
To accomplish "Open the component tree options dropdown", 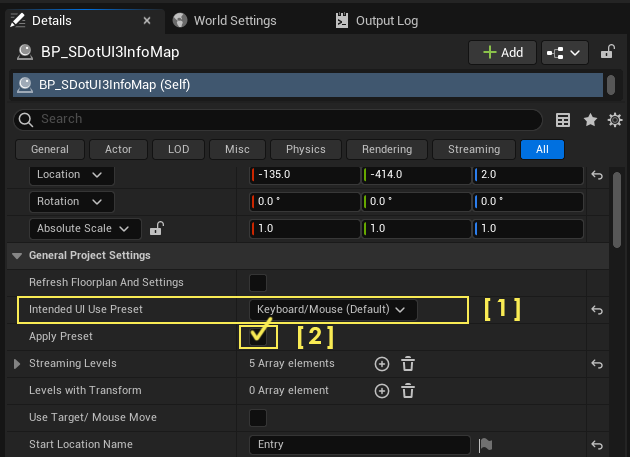I will point(565,53).
